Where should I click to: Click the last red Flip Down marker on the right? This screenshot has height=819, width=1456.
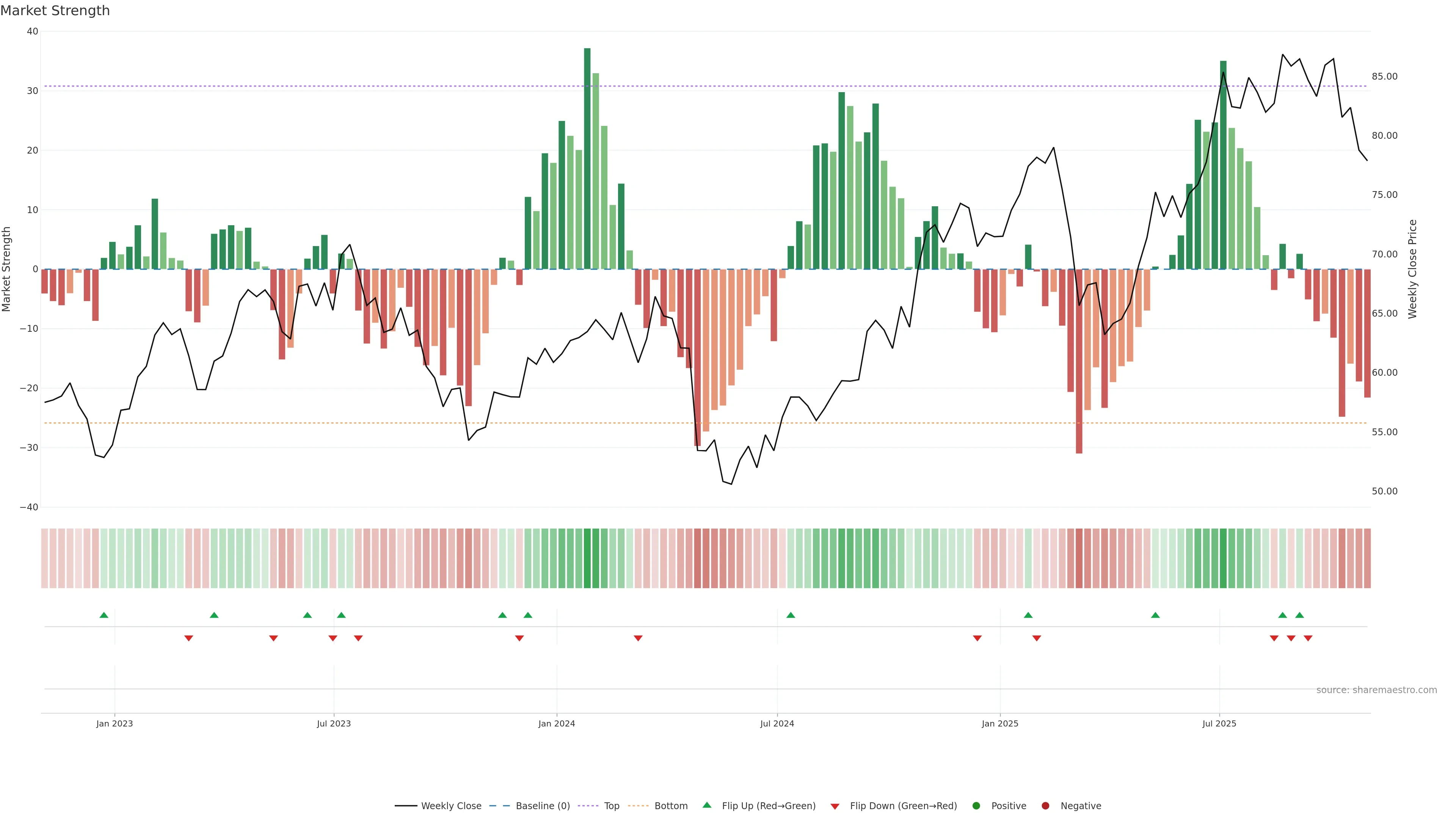pyautogui.click(x=1308, y=638)
